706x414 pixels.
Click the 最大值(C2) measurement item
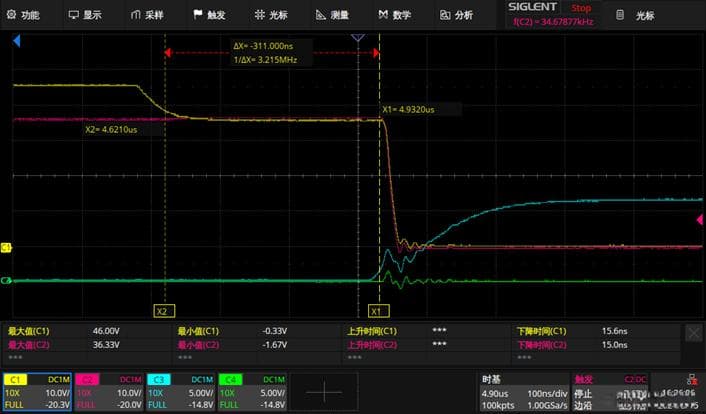(29, 345)
